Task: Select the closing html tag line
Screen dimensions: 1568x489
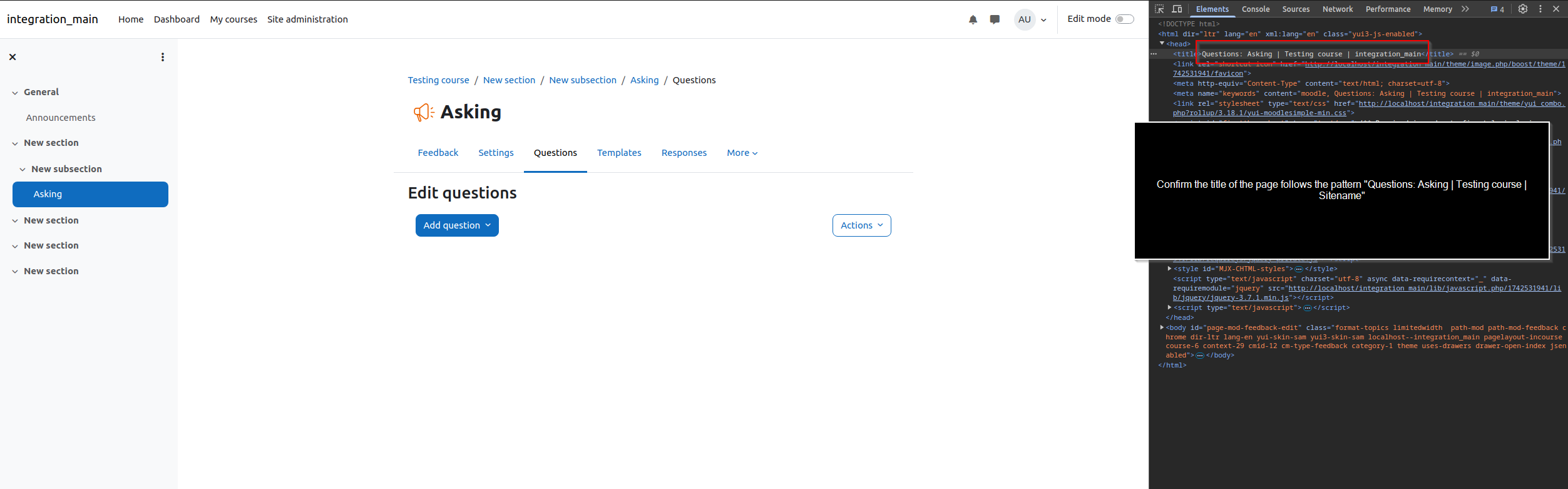Action: pyautogui.click(x=1172, y=365)
